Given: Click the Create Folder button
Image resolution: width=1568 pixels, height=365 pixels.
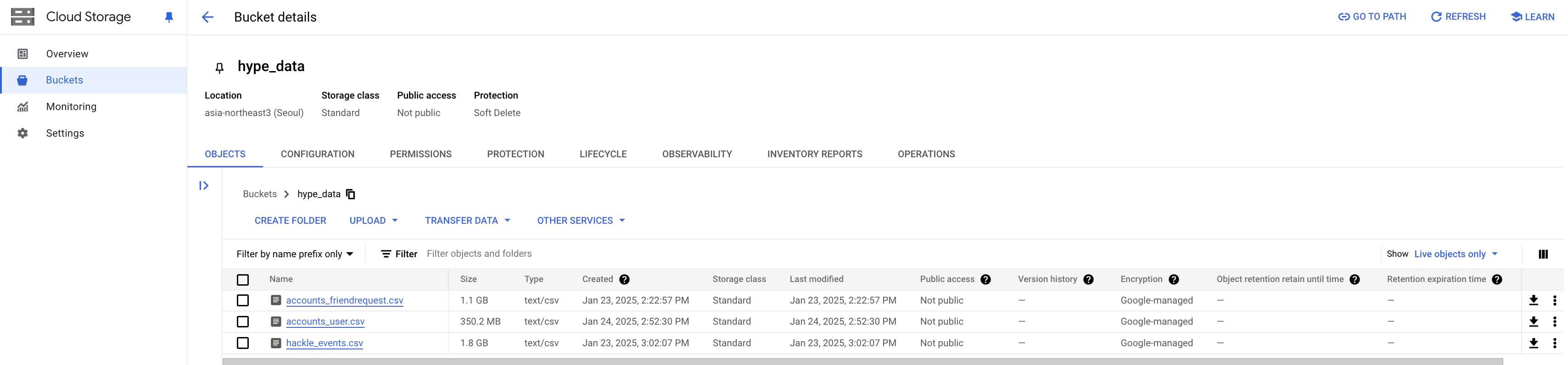Looking at the screenshot, I should click(x=291, y=221).
